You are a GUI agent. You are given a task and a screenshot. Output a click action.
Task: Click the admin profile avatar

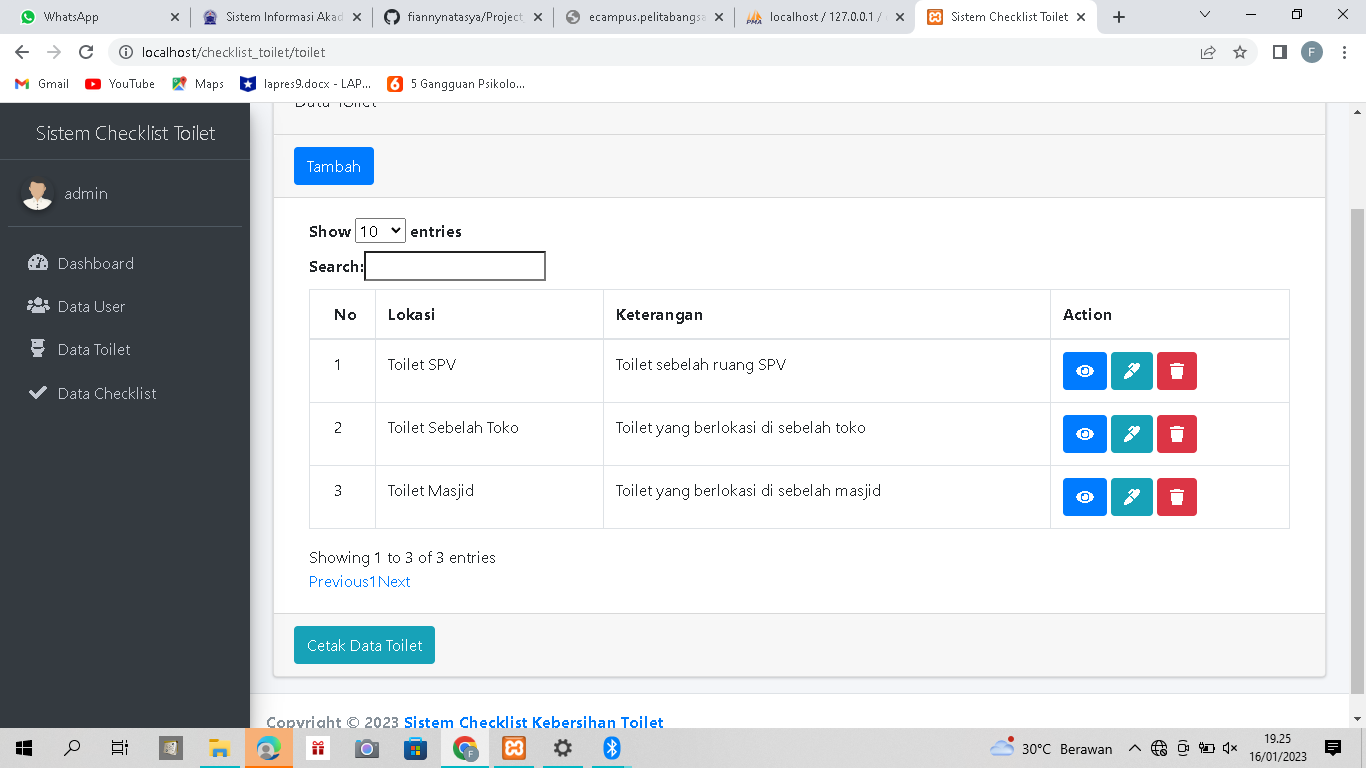[38, 194]
